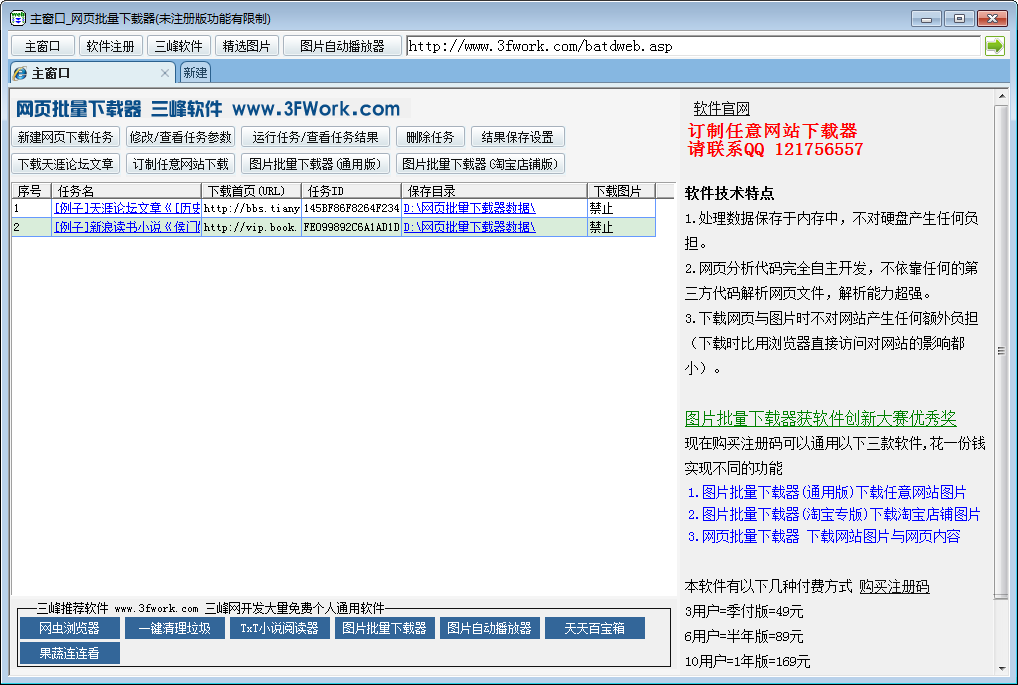This screenshot has height=685, width=1018.
Task: Open 精选图片 from toolbar
Action: coord(247,46)
